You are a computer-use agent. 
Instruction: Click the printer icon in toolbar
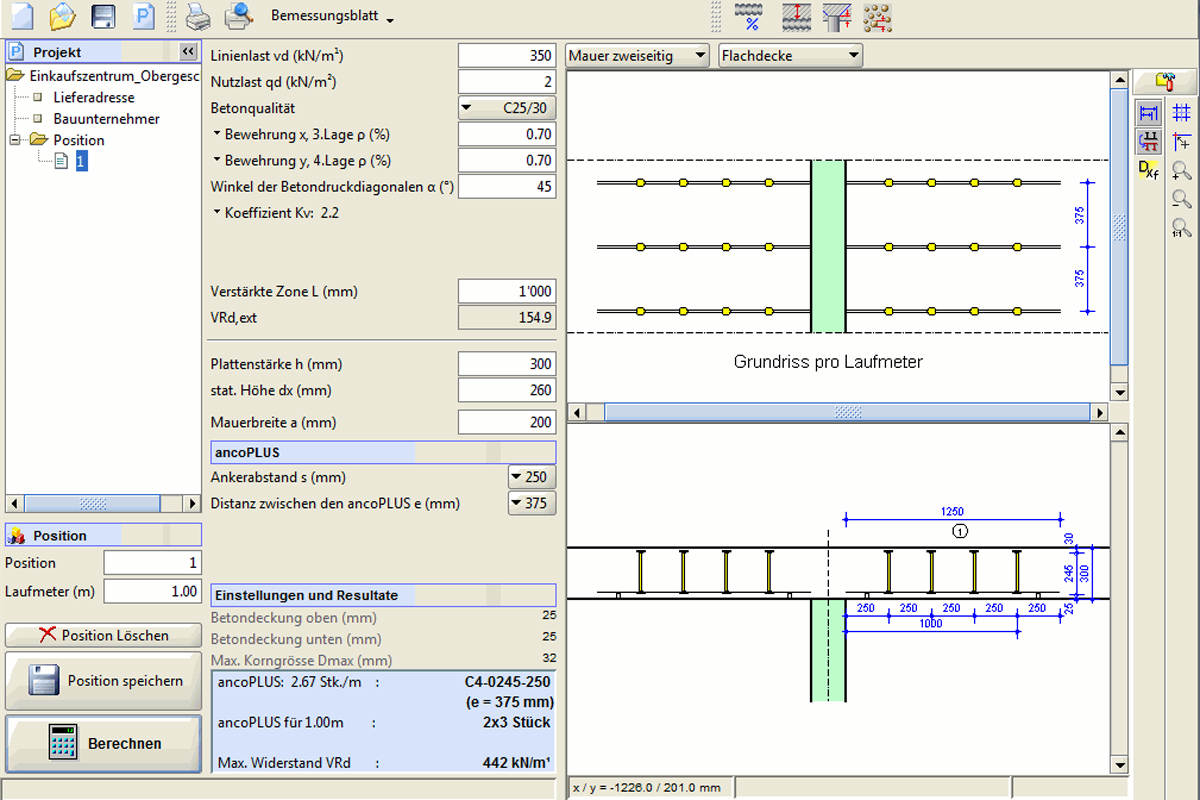point(198,17)
